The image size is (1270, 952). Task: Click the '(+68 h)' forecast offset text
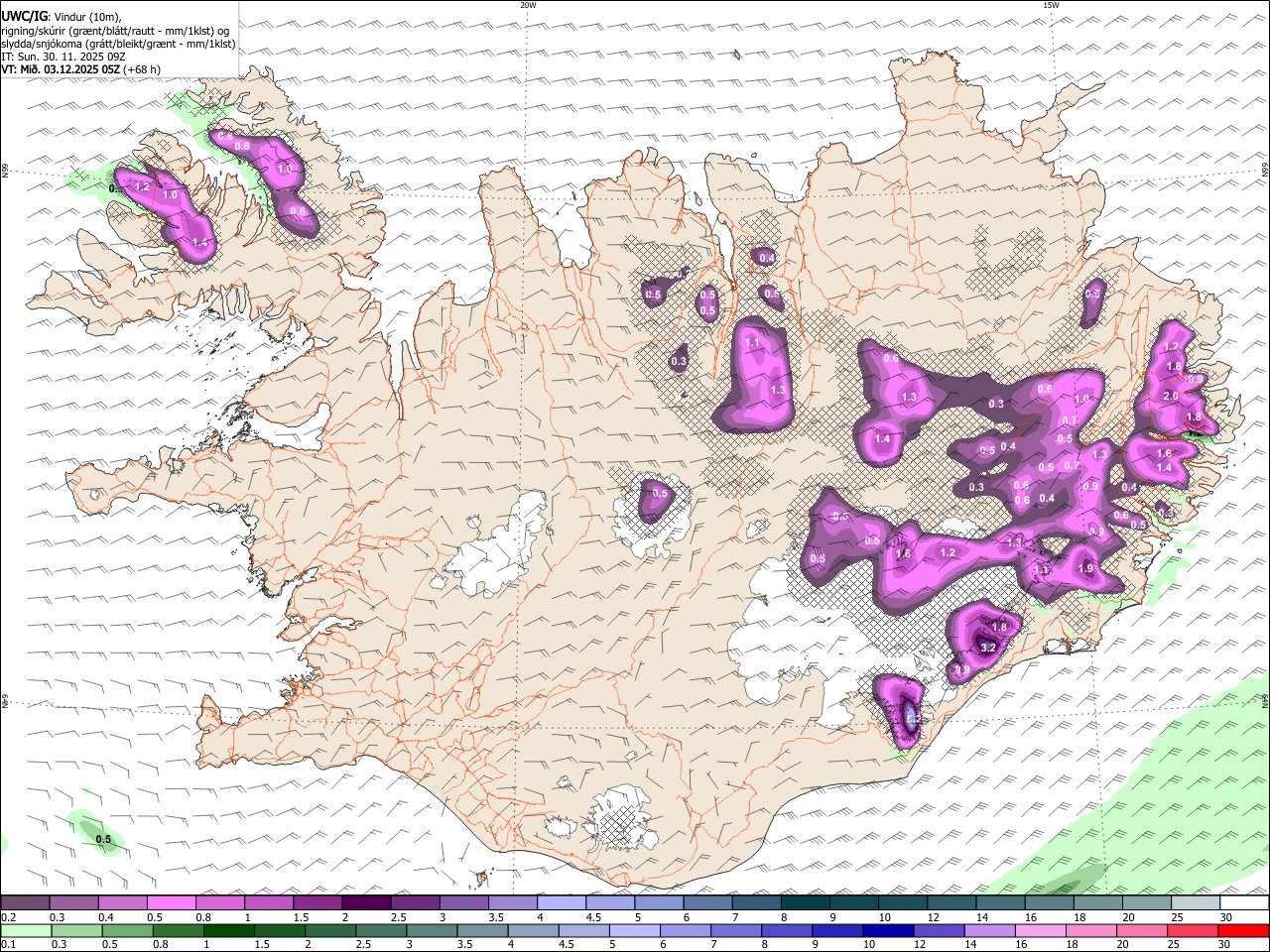(142, 69)
